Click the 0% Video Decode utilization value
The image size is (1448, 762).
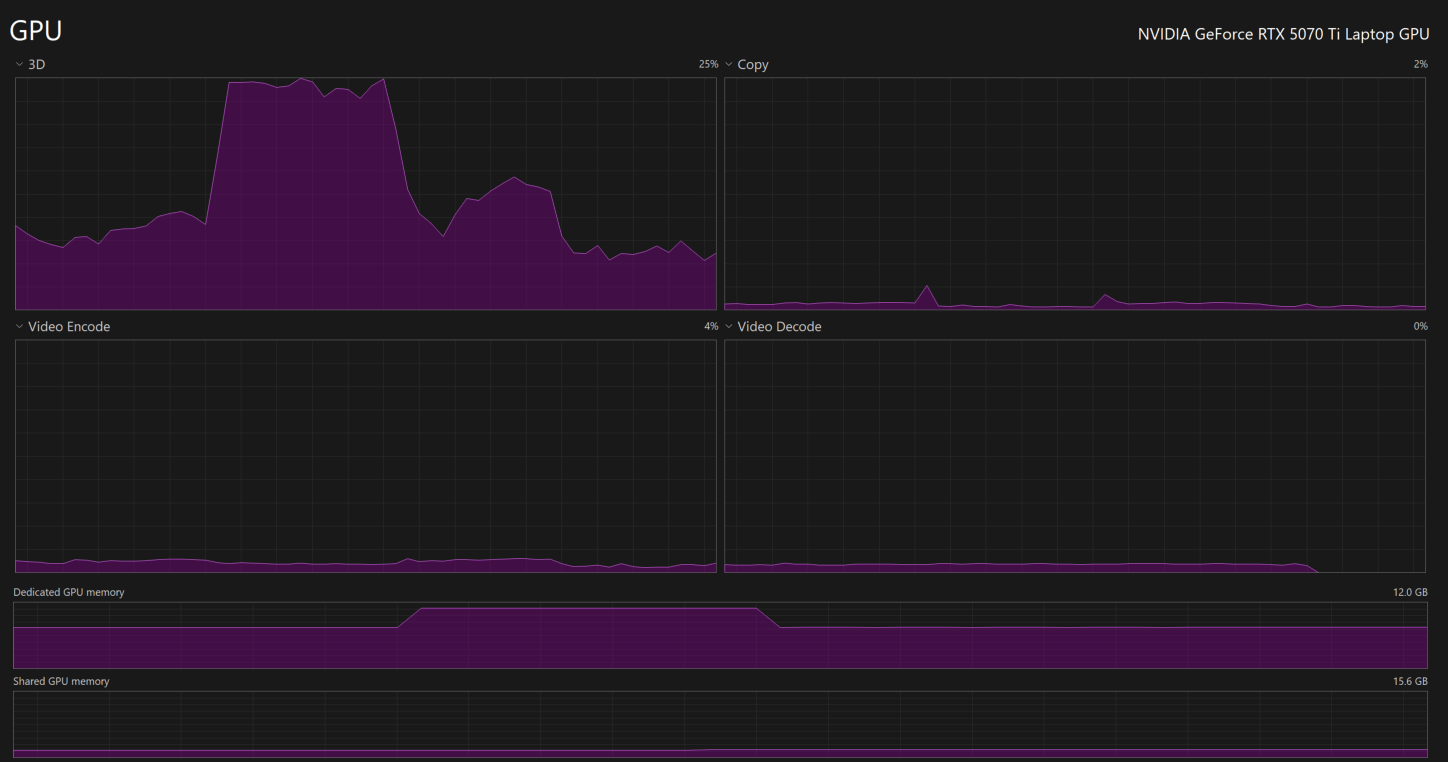[1420, 327]
